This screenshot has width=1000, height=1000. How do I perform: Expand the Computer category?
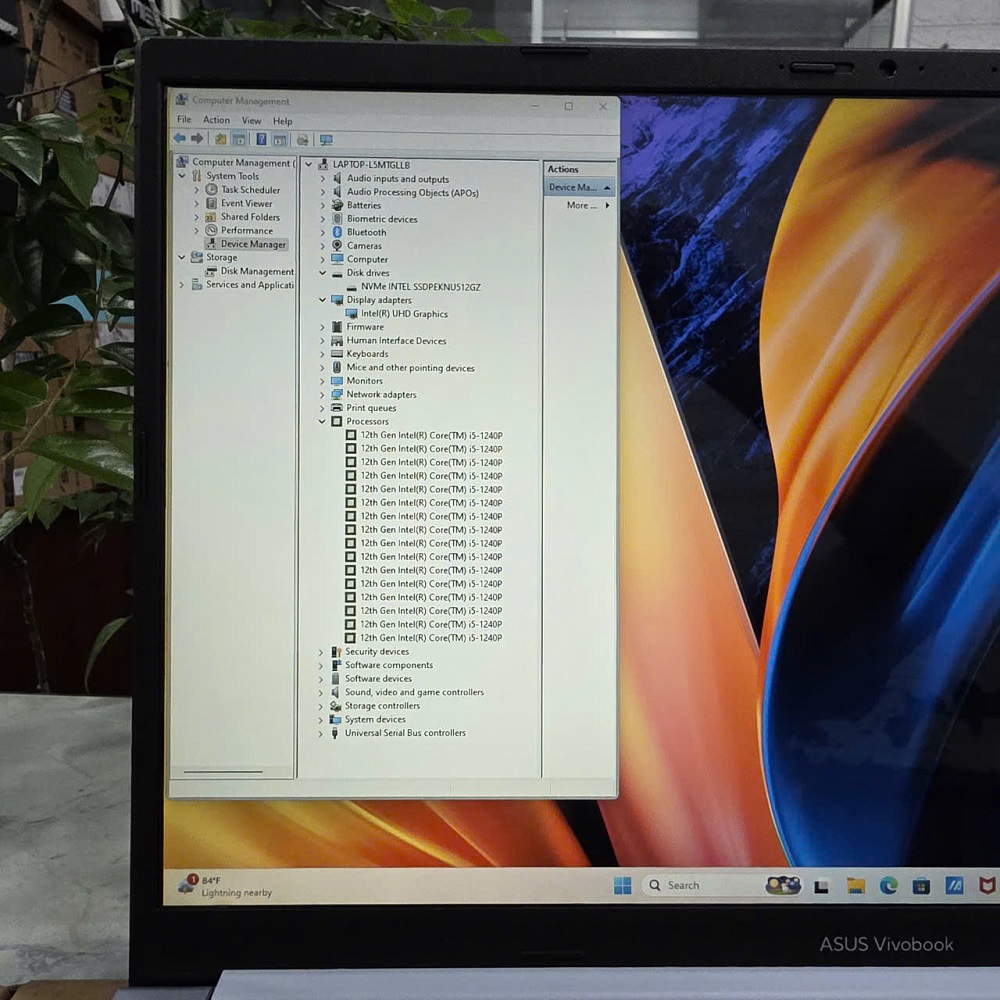pos(323,260)
